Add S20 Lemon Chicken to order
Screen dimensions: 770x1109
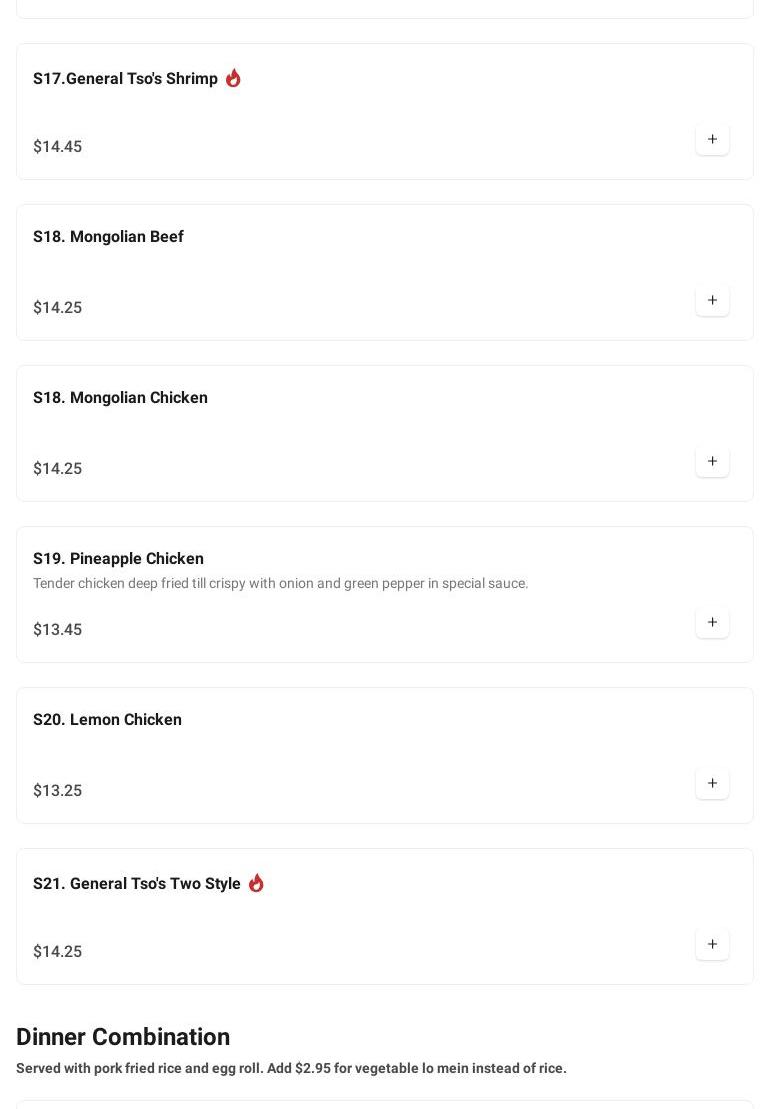[712, 784]
